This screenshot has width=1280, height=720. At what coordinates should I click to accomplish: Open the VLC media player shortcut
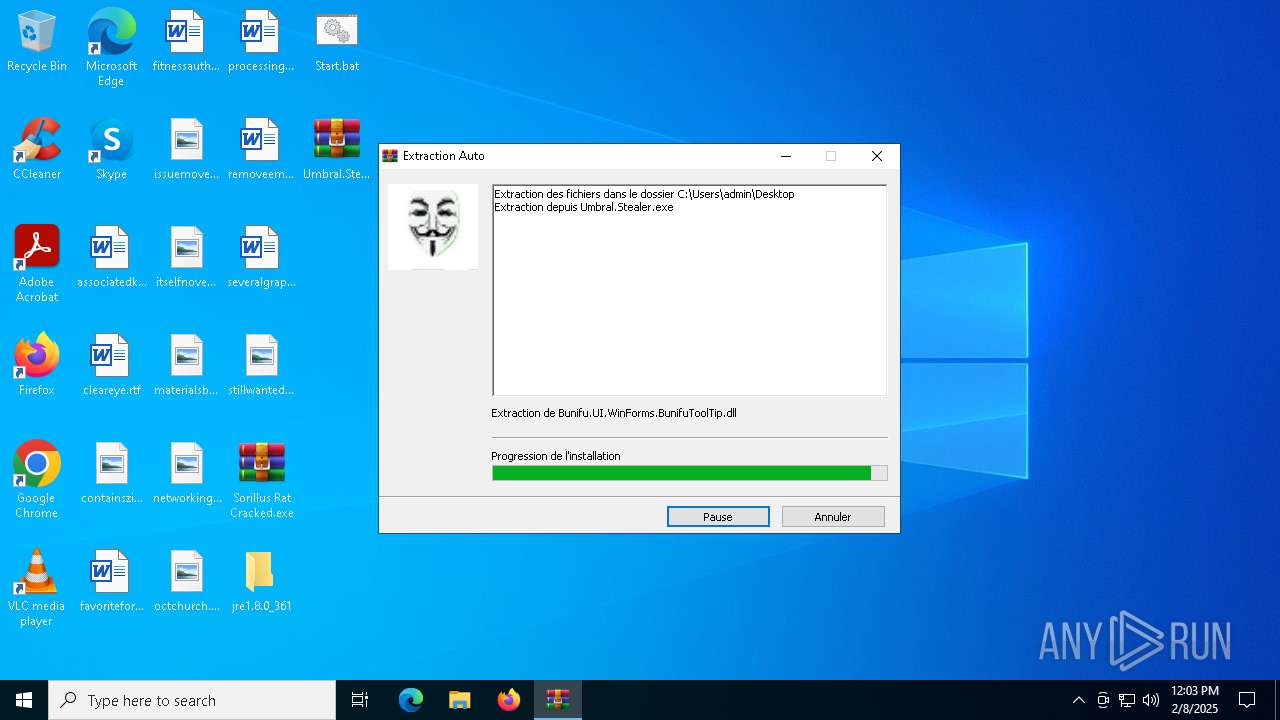coord(37,588)
